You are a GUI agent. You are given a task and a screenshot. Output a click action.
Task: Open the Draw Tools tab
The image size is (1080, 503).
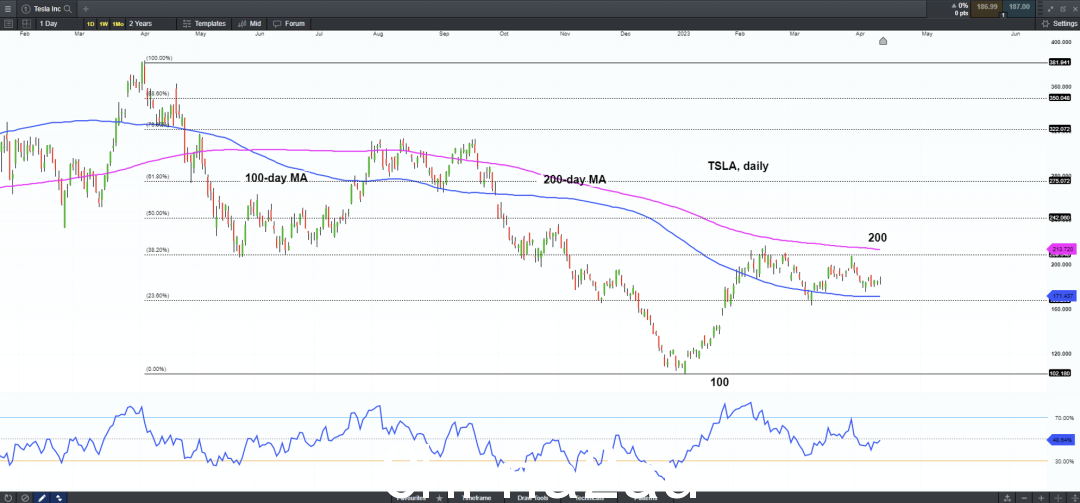(x=533, y=497)
